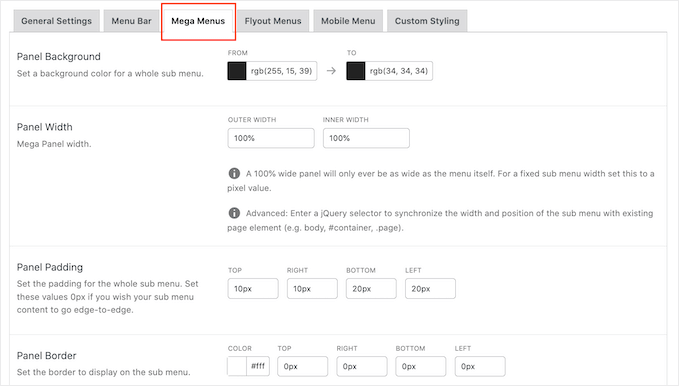Click the Panel Border #fff color field

(258, 366)
